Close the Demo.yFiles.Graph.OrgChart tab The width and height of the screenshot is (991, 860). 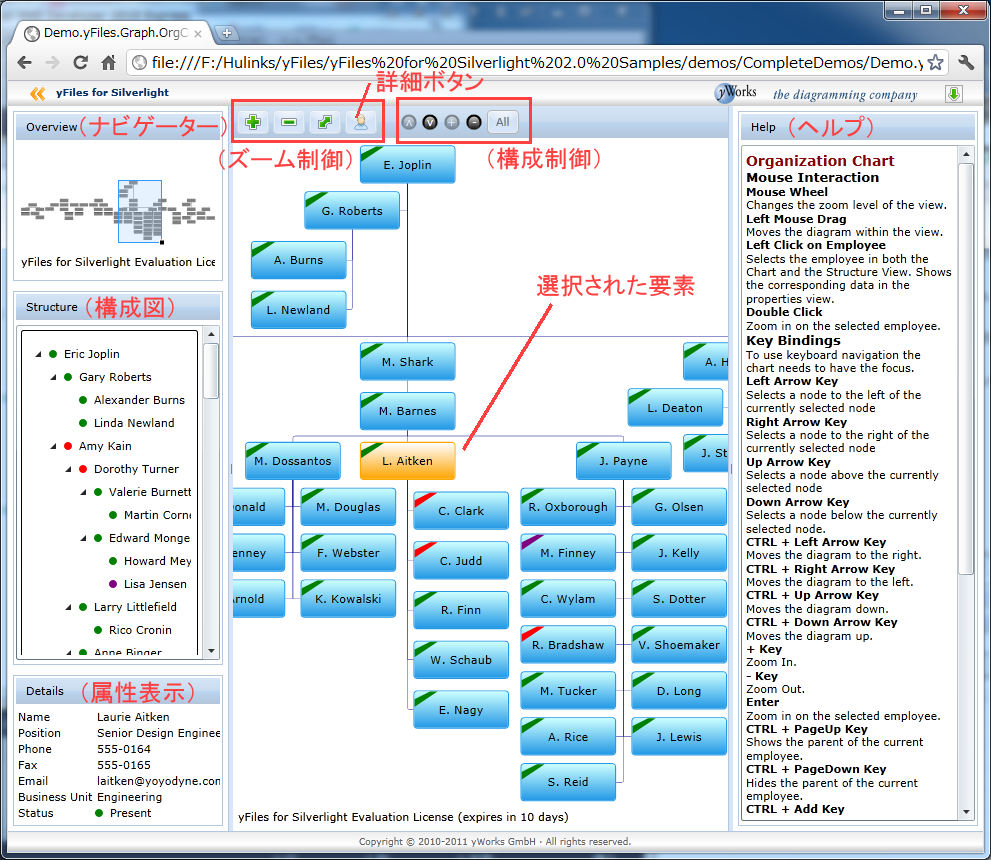pyautogui.click(x=198, y=33)
